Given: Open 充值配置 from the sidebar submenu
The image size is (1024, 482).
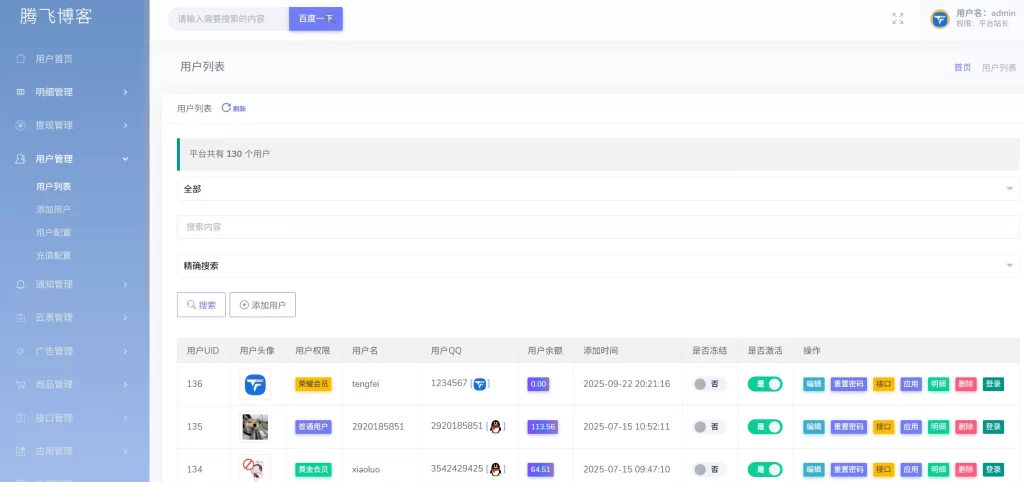Looking at the screenshot, I should tap(53, 255).
